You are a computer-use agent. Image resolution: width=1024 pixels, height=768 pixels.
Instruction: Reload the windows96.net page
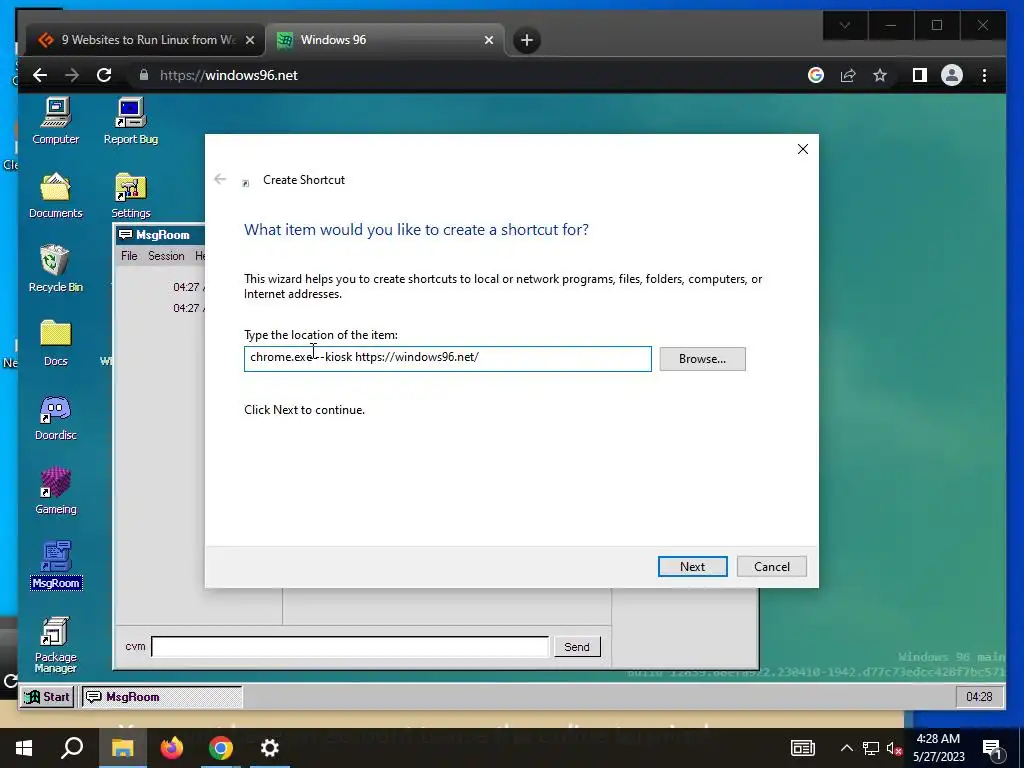click(x=104, y=75)
